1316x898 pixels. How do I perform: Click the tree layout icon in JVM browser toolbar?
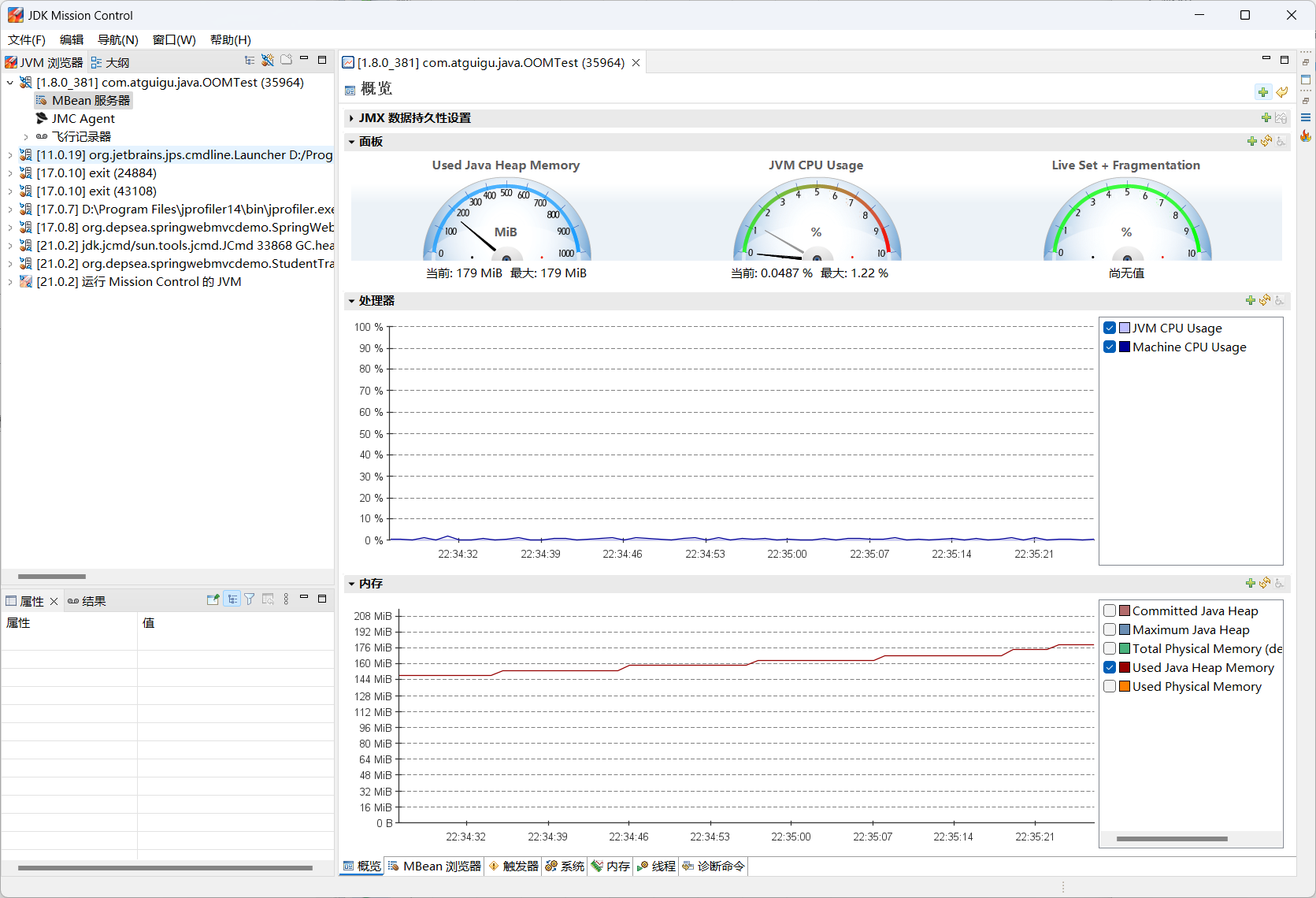(250, 61)
